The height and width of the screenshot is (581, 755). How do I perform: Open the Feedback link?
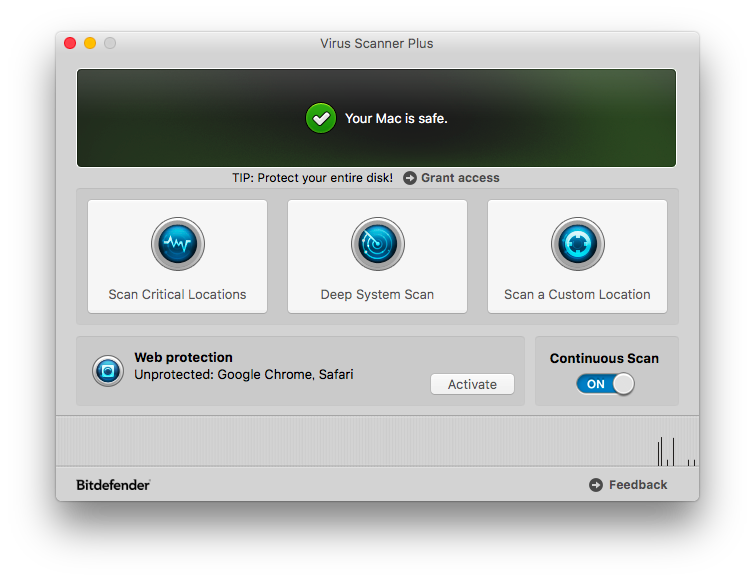tap(638, 485)
